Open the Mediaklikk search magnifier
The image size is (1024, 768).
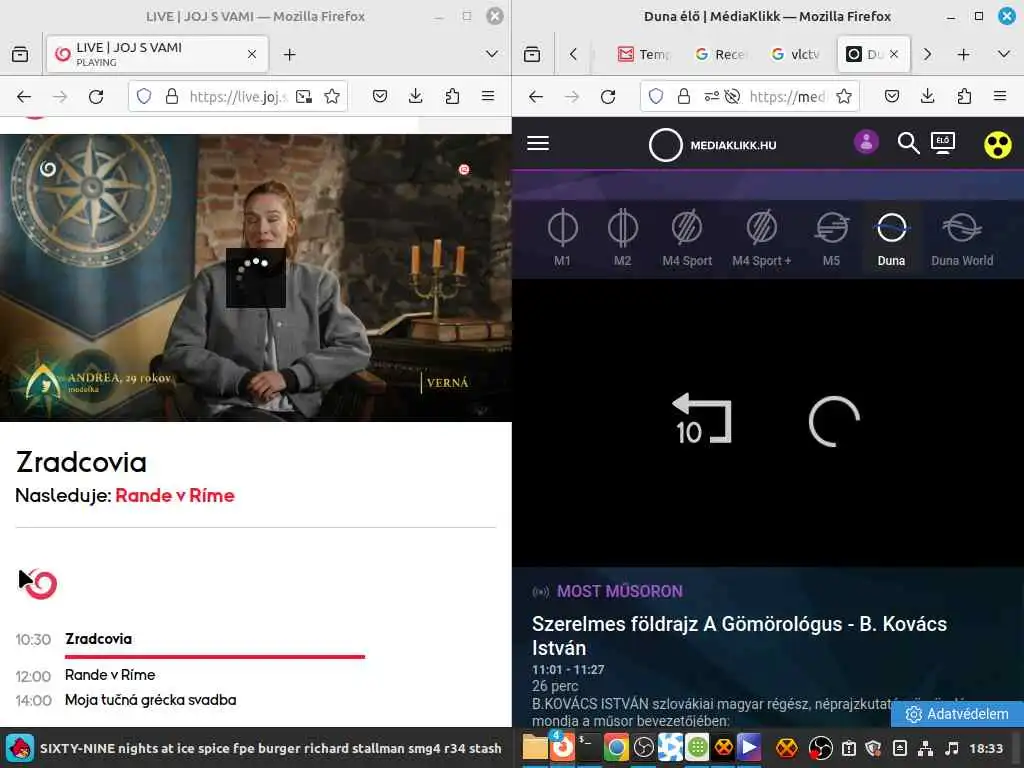908,143
